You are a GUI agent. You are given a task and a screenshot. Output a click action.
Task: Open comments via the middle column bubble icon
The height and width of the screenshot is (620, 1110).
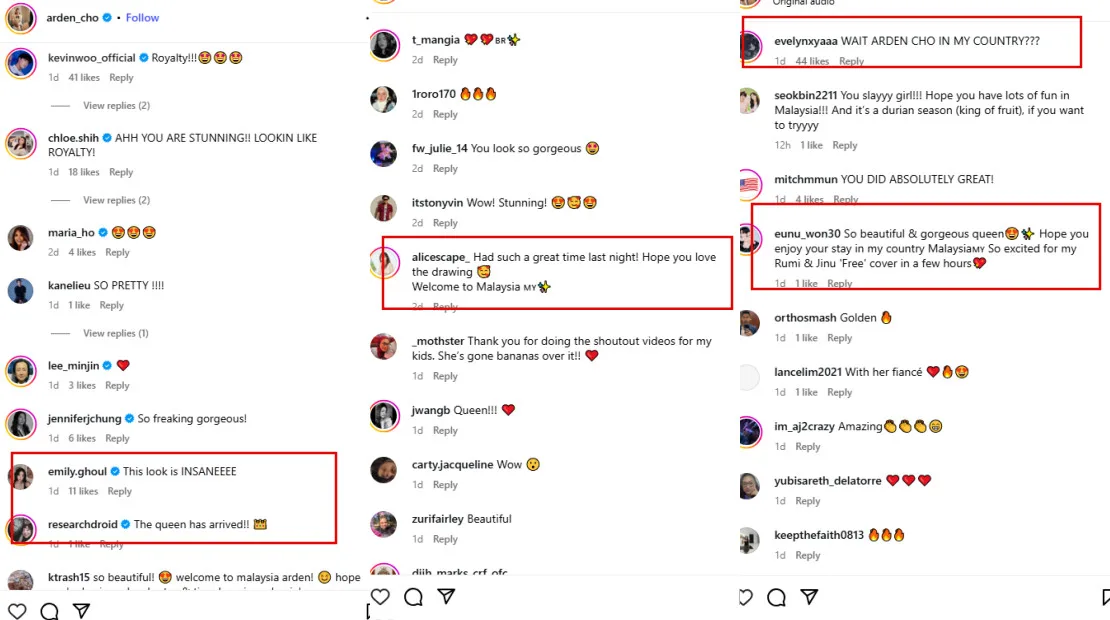pos(413,597)
